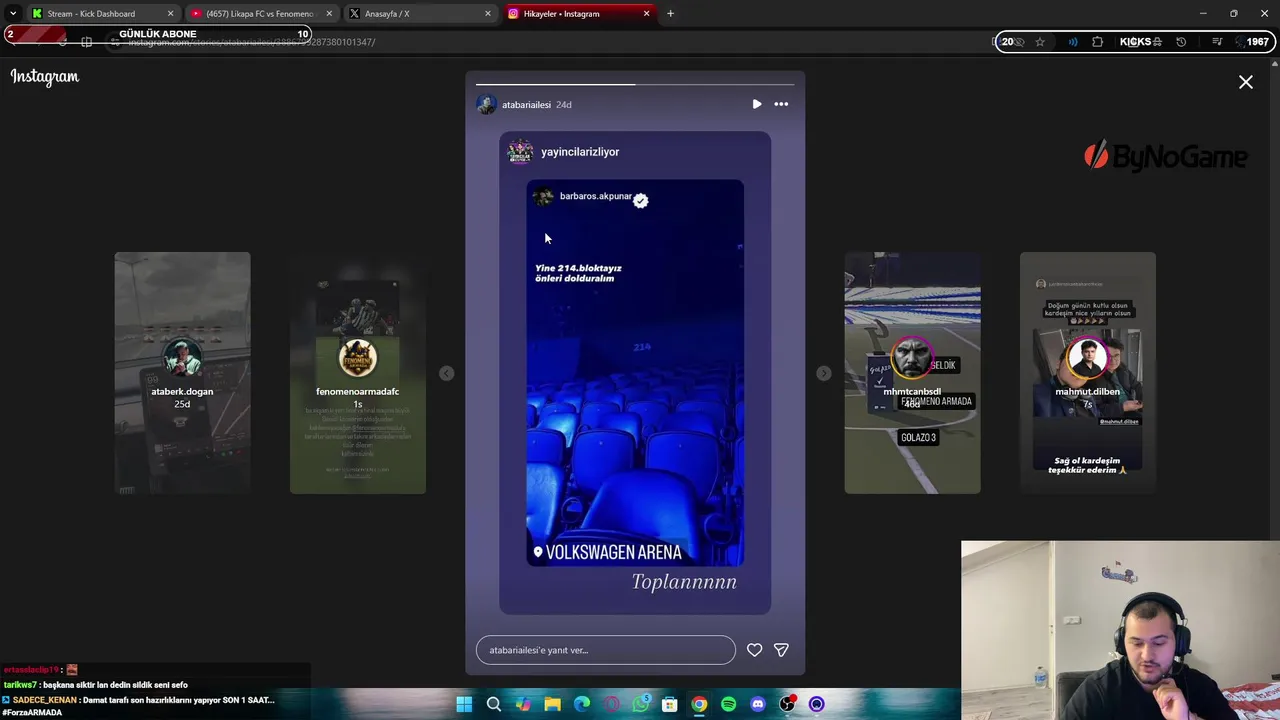Open Windows taskbar search
This screenshot has width=1280, height=720.
coord(494,704)
